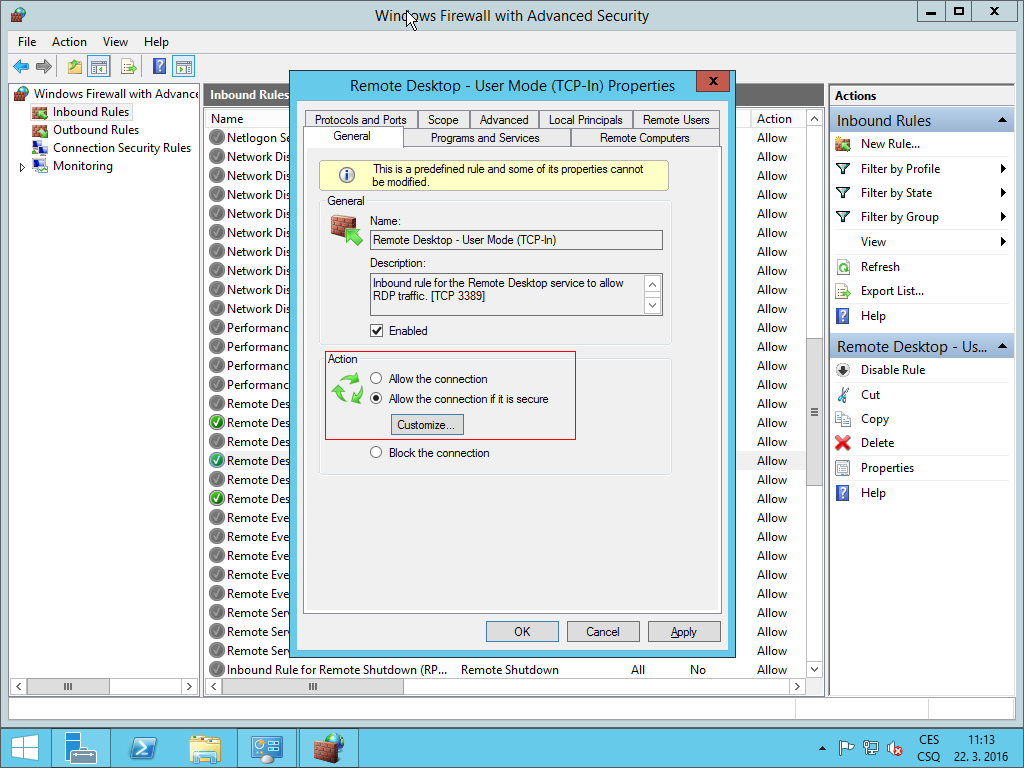The width and height of the screenshot is (1024, 768).
Task: Select Block the connection radio button
Action: [x=376, y=453]
